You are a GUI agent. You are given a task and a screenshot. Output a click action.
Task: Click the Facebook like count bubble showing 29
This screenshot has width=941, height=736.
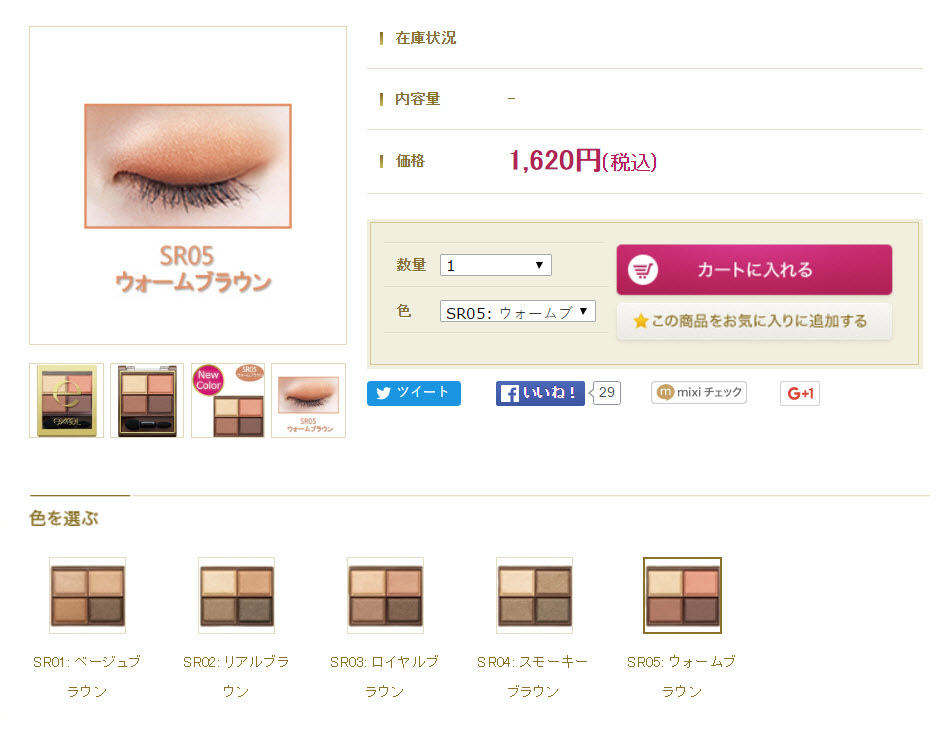coord(606,393)
